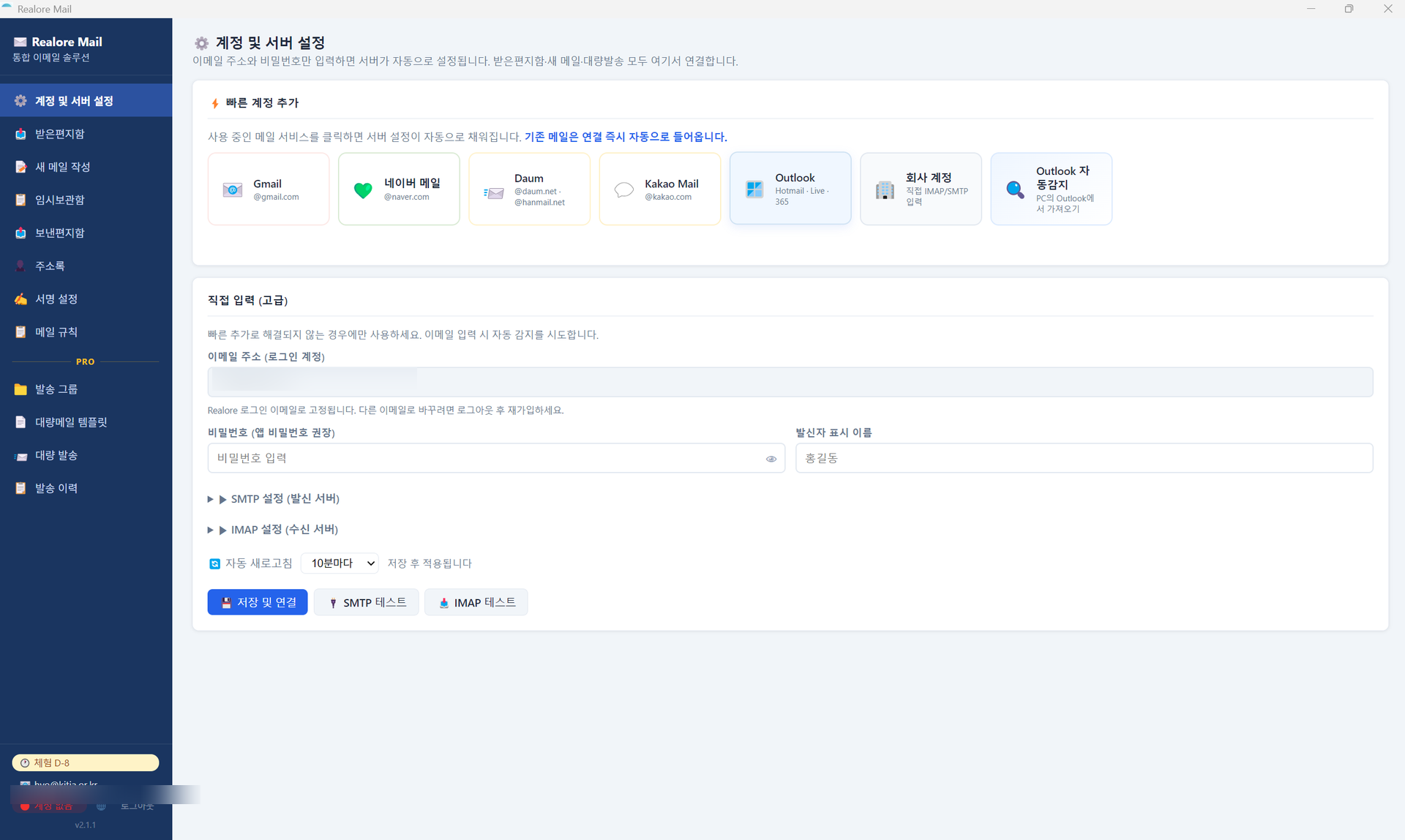
Task: Click the 대량 발송 mail icon
Action: [20, 456]
